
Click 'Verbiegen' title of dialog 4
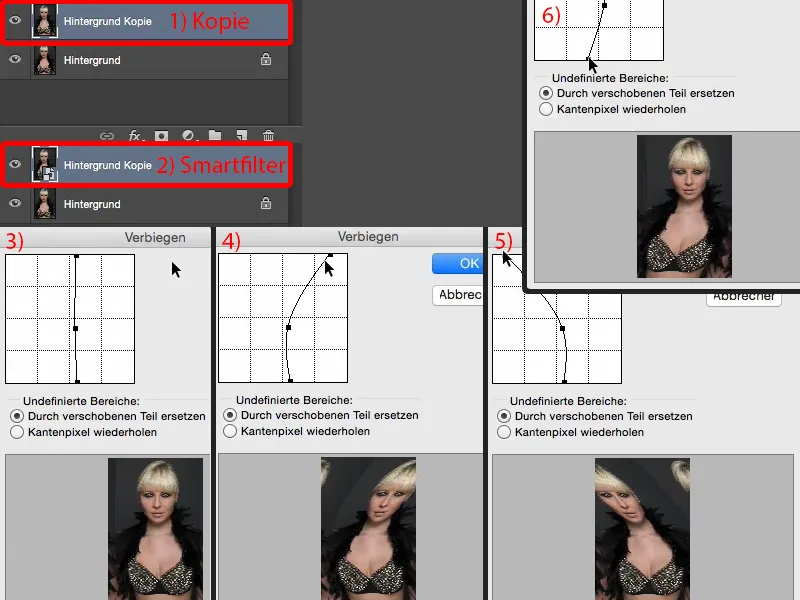[368, 237]
